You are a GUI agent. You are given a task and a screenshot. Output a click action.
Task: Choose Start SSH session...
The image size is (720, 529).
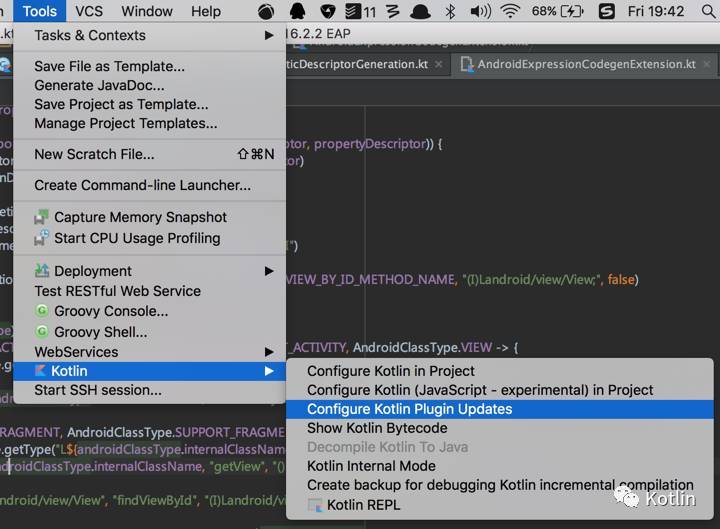(x=150, y=390)
